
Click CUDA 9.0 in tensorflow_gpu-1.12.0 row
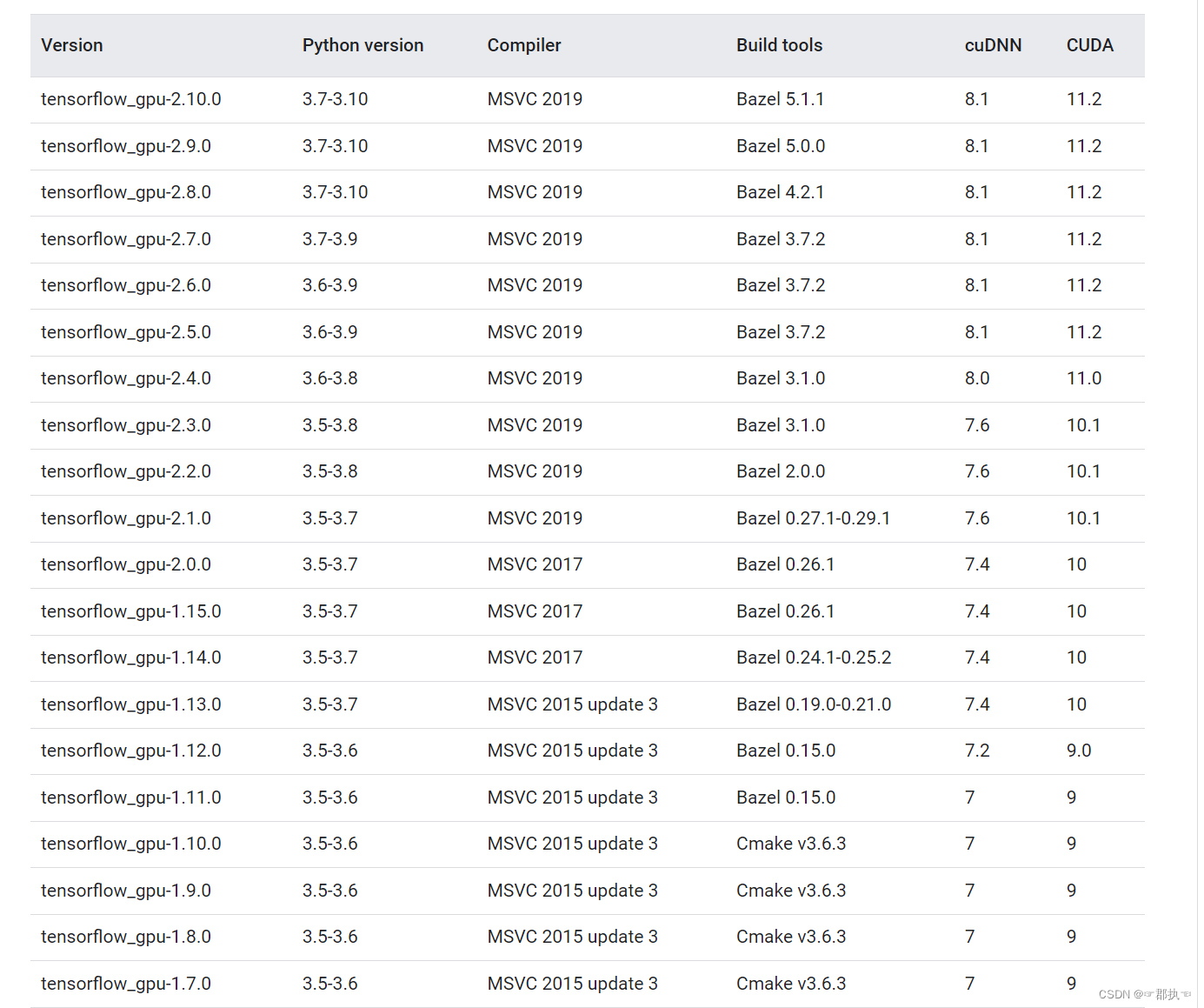[x=1079, y=751]
